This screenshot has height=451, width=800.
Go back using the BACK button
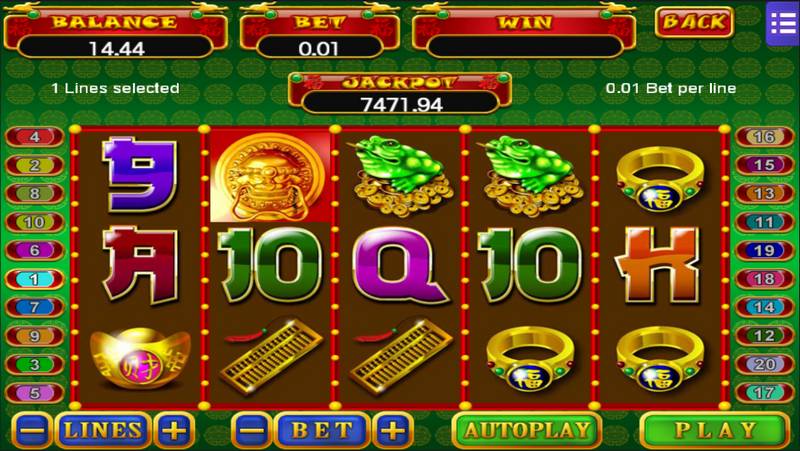tap(694, 22)
